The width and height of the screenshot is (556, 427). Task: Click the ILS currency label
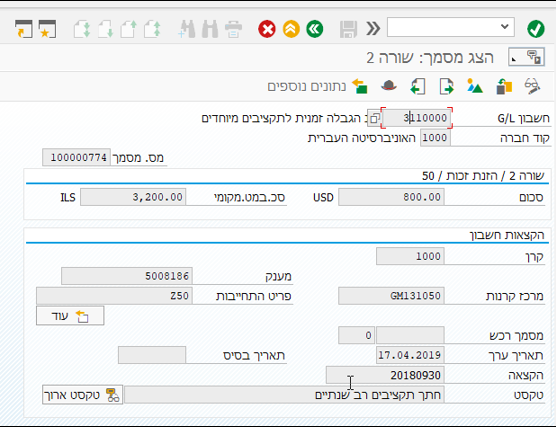(68, 197)
